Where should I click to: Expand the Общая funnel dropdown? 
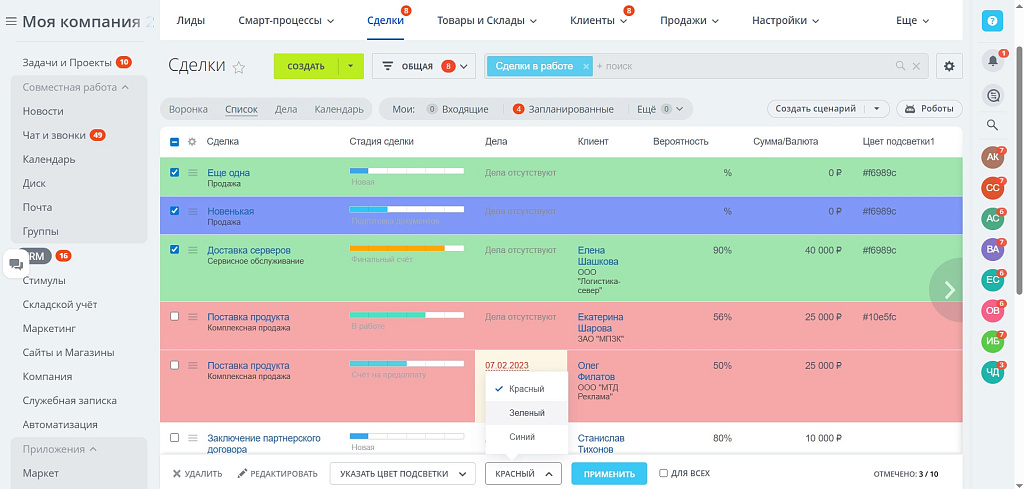point(464,66)
